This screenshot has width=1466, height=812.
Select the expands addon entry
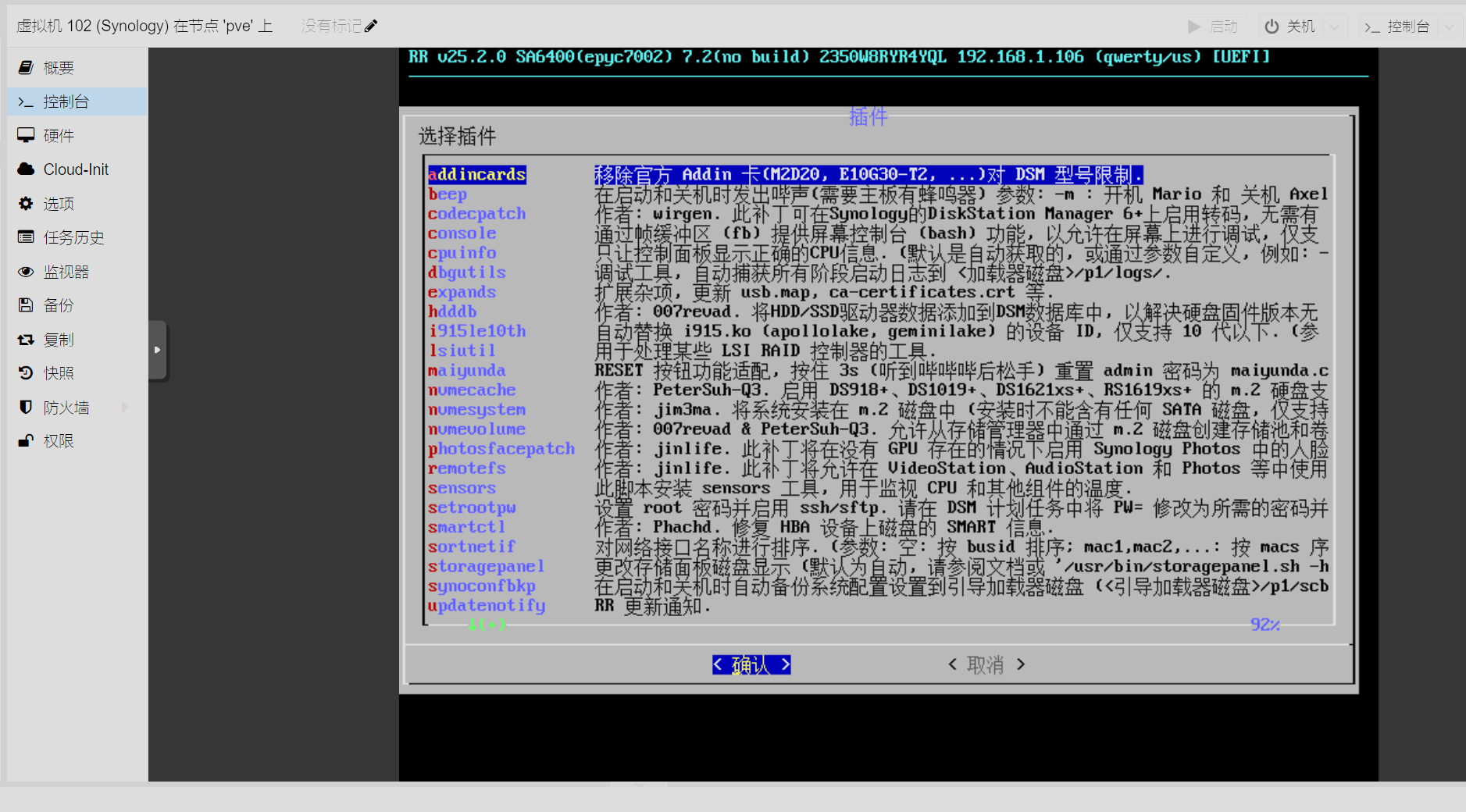click(462, 292)
